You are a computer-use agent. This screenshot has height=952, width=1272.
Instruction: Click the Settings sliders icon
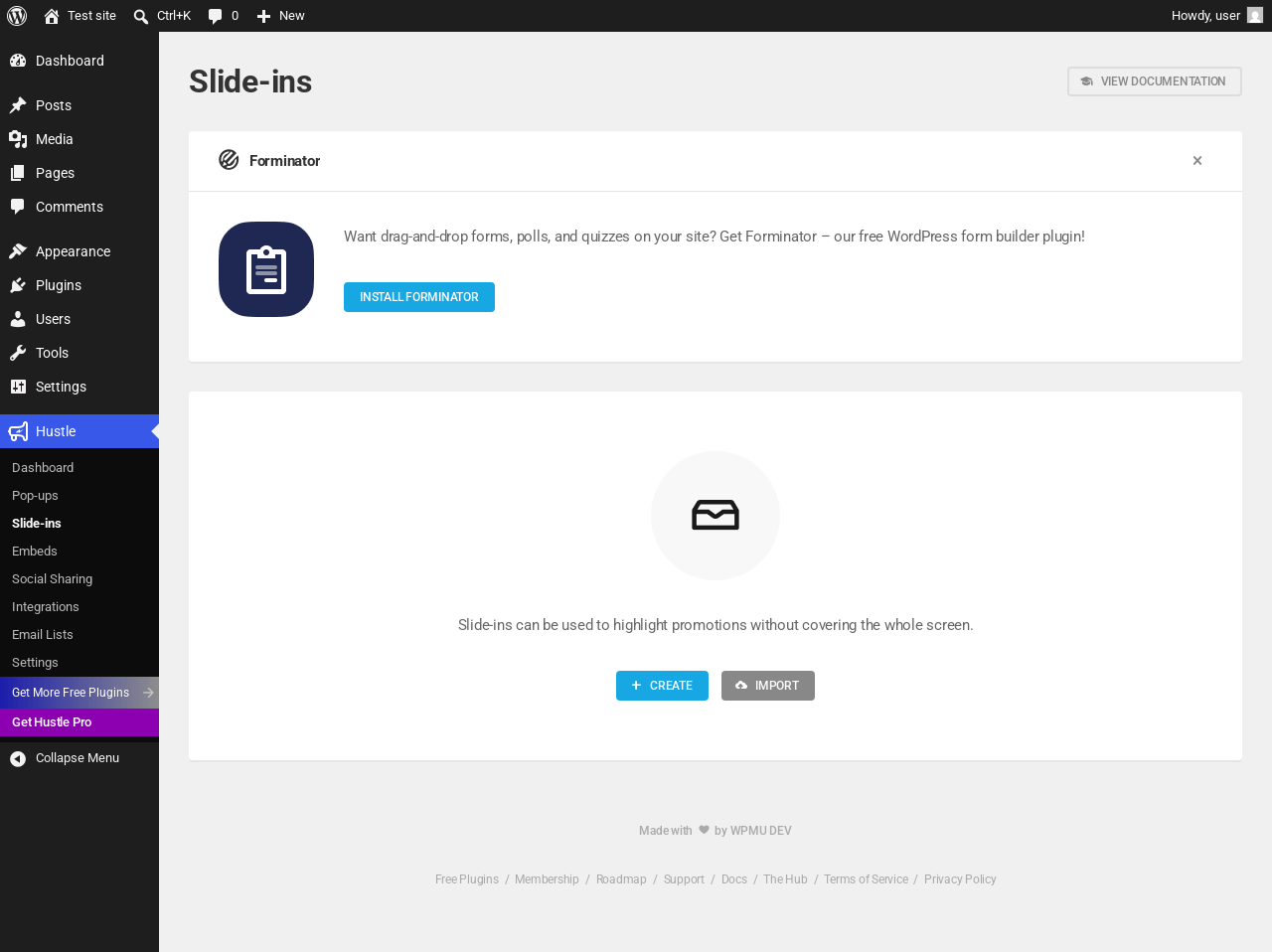(x=18, y=387)
